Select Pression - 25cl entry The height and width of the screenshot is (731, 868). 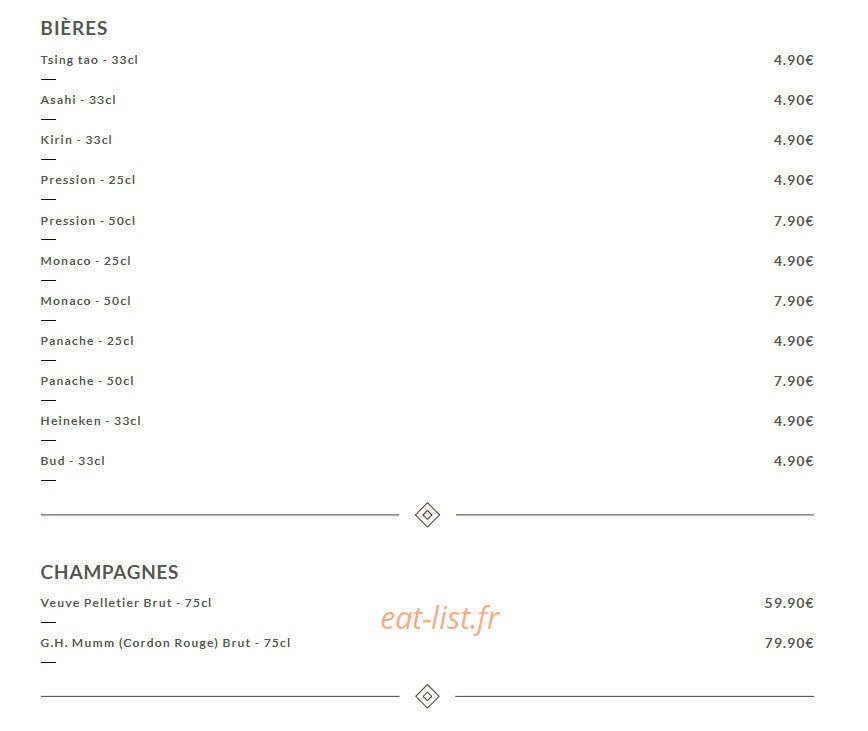(88, 180)
